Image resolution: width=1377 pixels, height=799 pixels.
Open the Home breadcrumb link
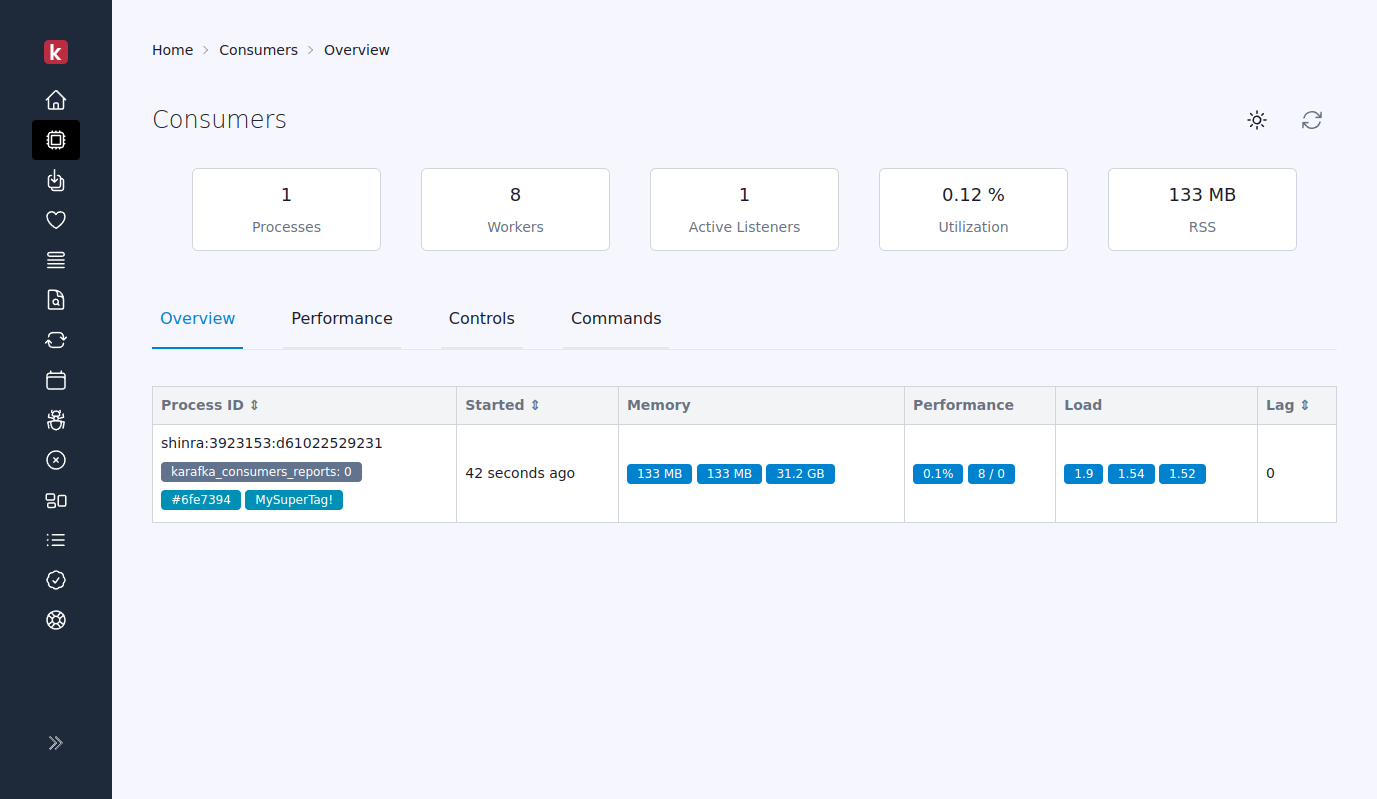pos(172,49)
